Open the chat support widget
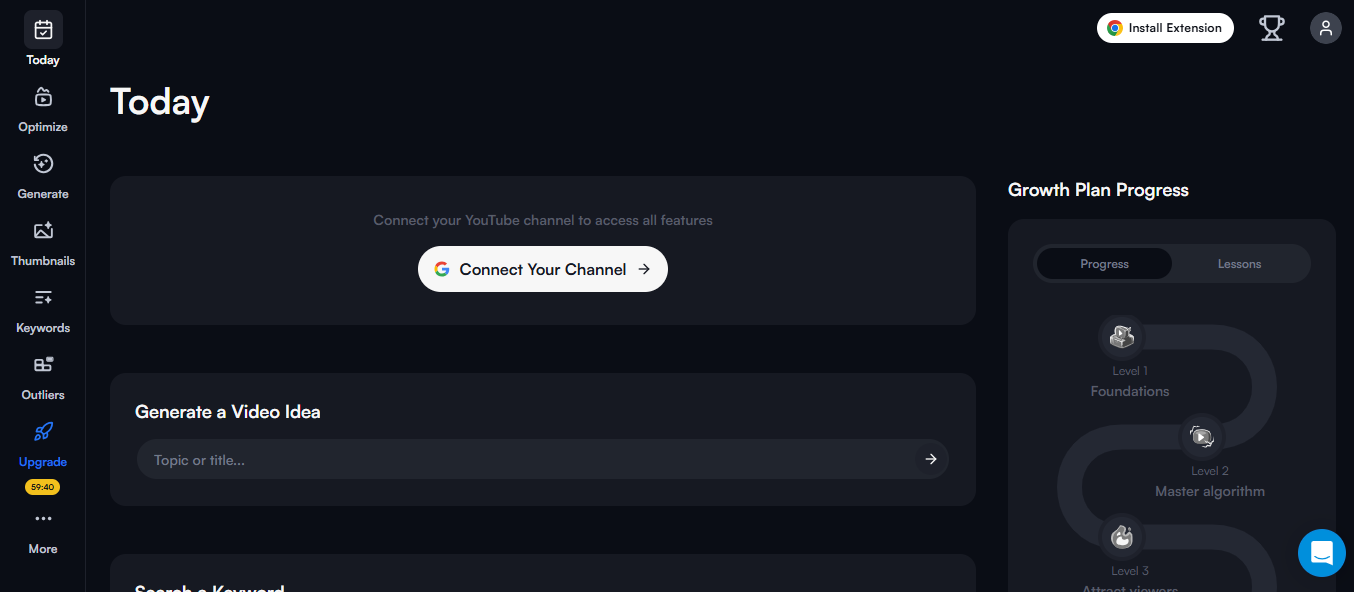This screenshot has height=592, width=1354. tap(1321, 553)
